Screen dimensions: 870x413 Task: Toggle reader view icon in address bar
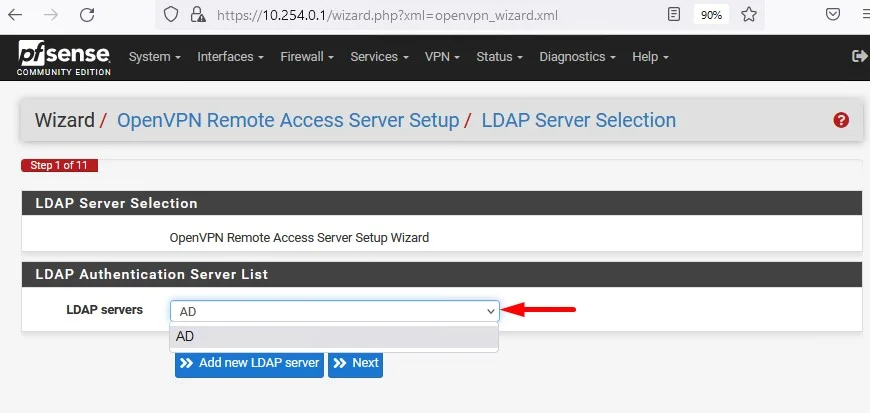click(674, 14)
